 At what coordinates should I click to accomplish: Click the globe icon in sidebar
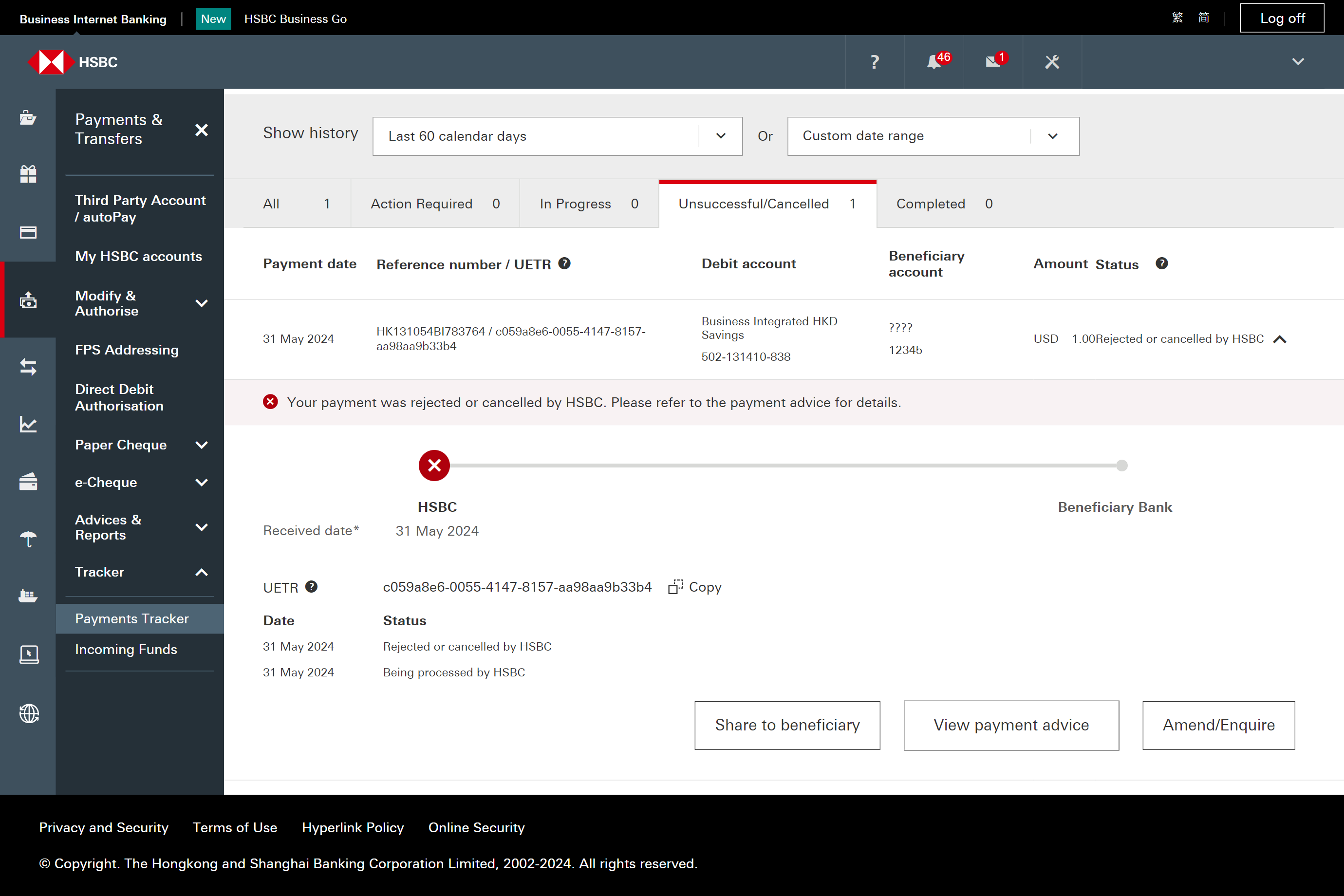[28, 713]
